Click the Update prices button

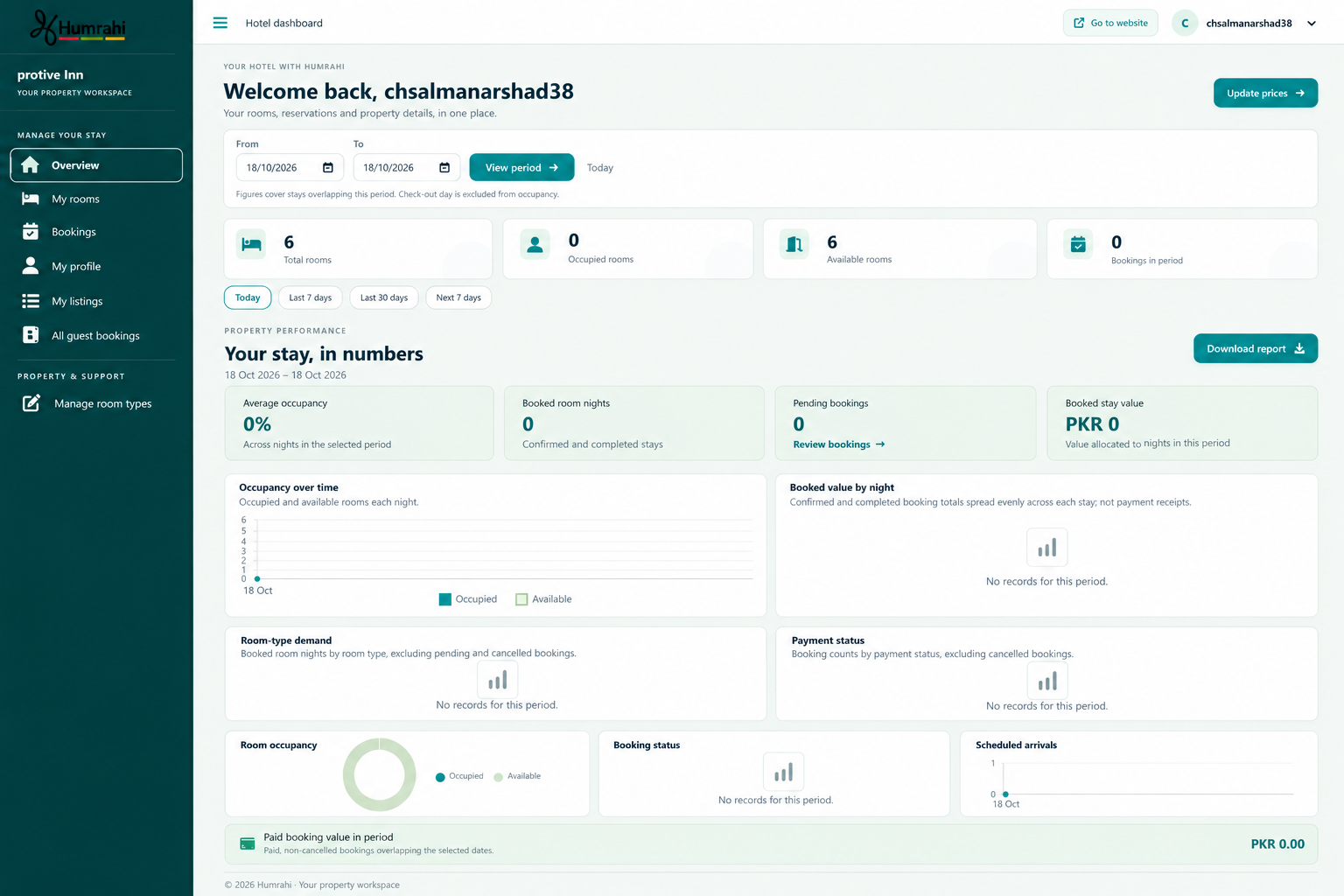1265,93
